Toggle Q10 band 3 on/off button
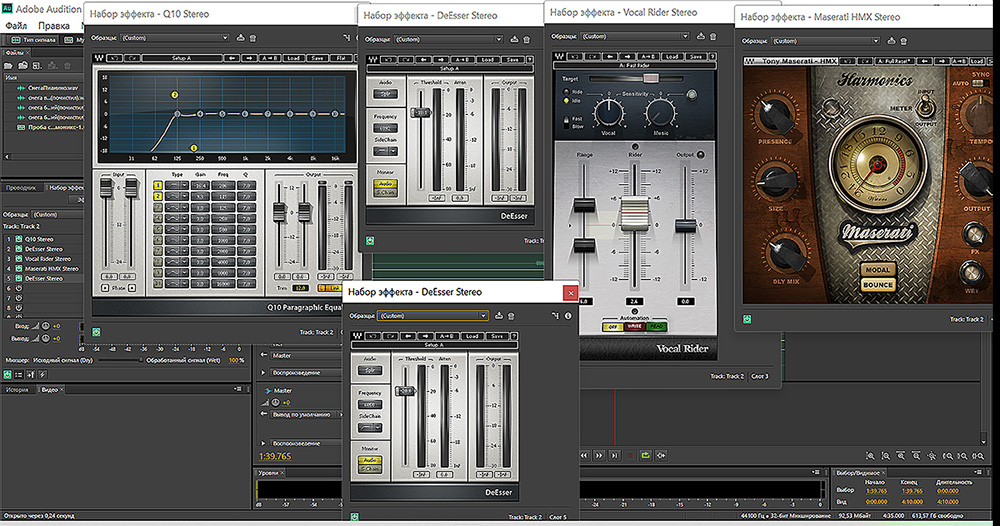Screen dimensions: 1000x526 (x=158, y=207)
